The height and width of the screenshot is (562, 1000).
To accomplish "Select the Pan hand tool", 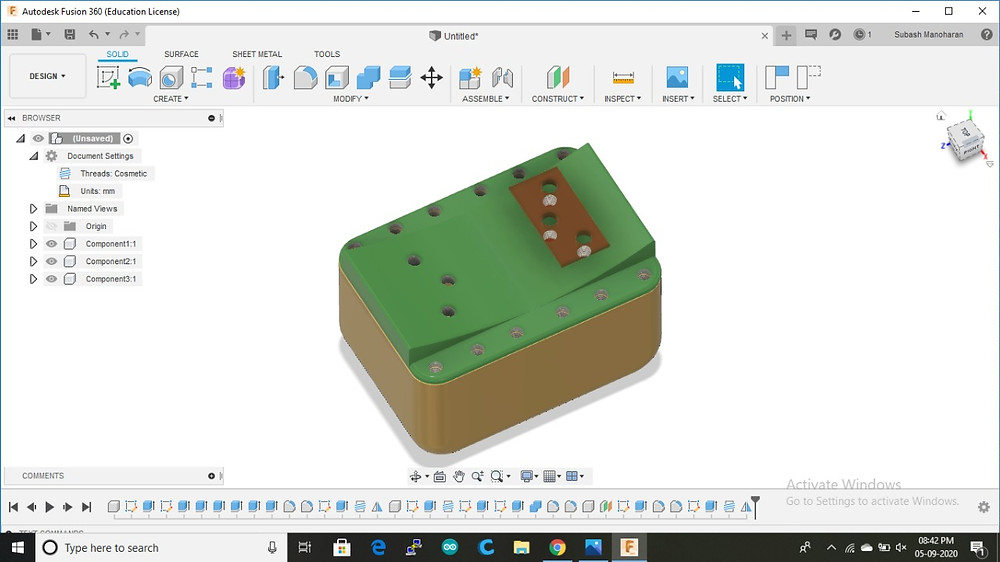I will tap(459, 476).
